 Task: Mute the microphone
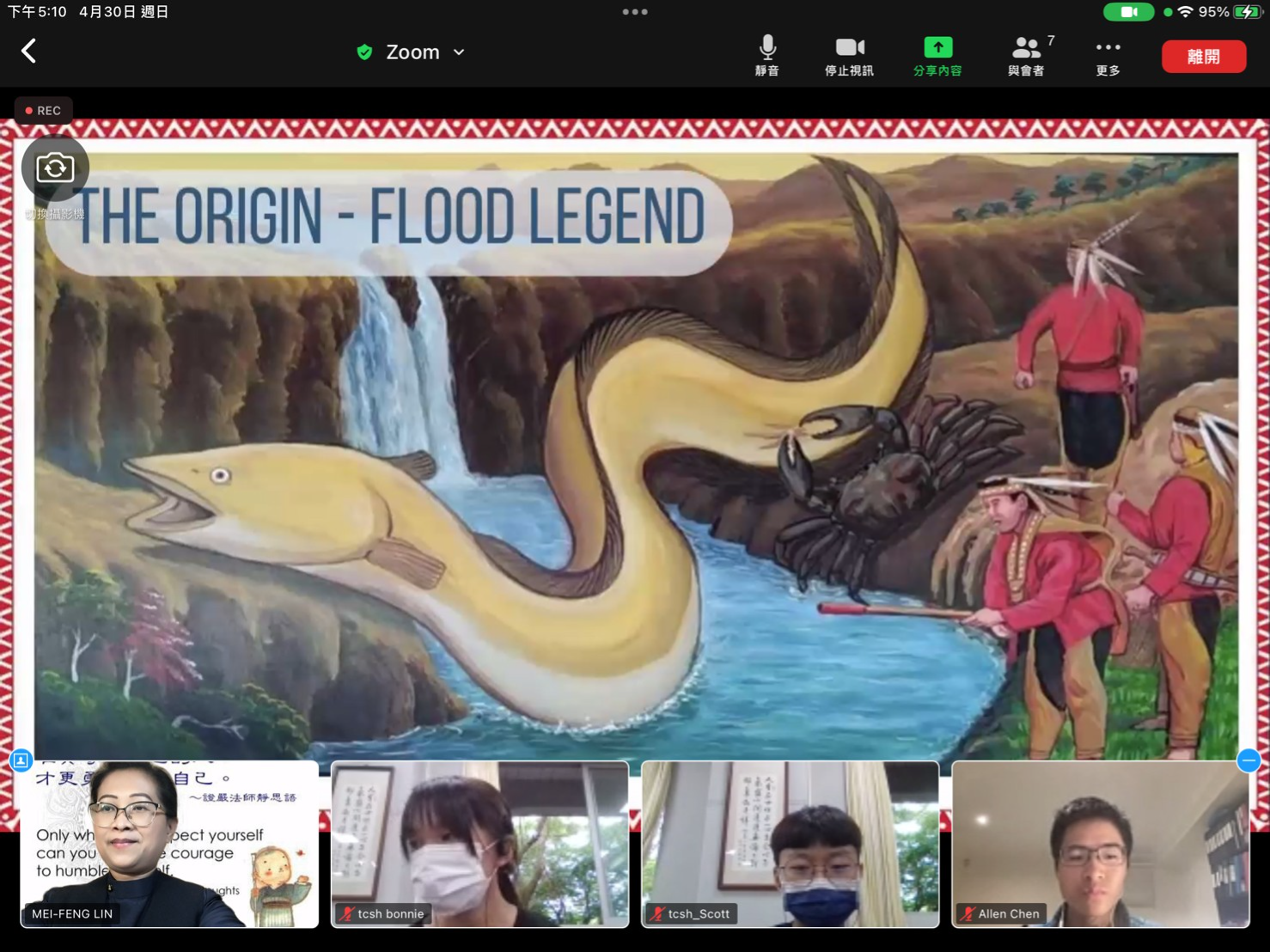(x=766, y=56)
